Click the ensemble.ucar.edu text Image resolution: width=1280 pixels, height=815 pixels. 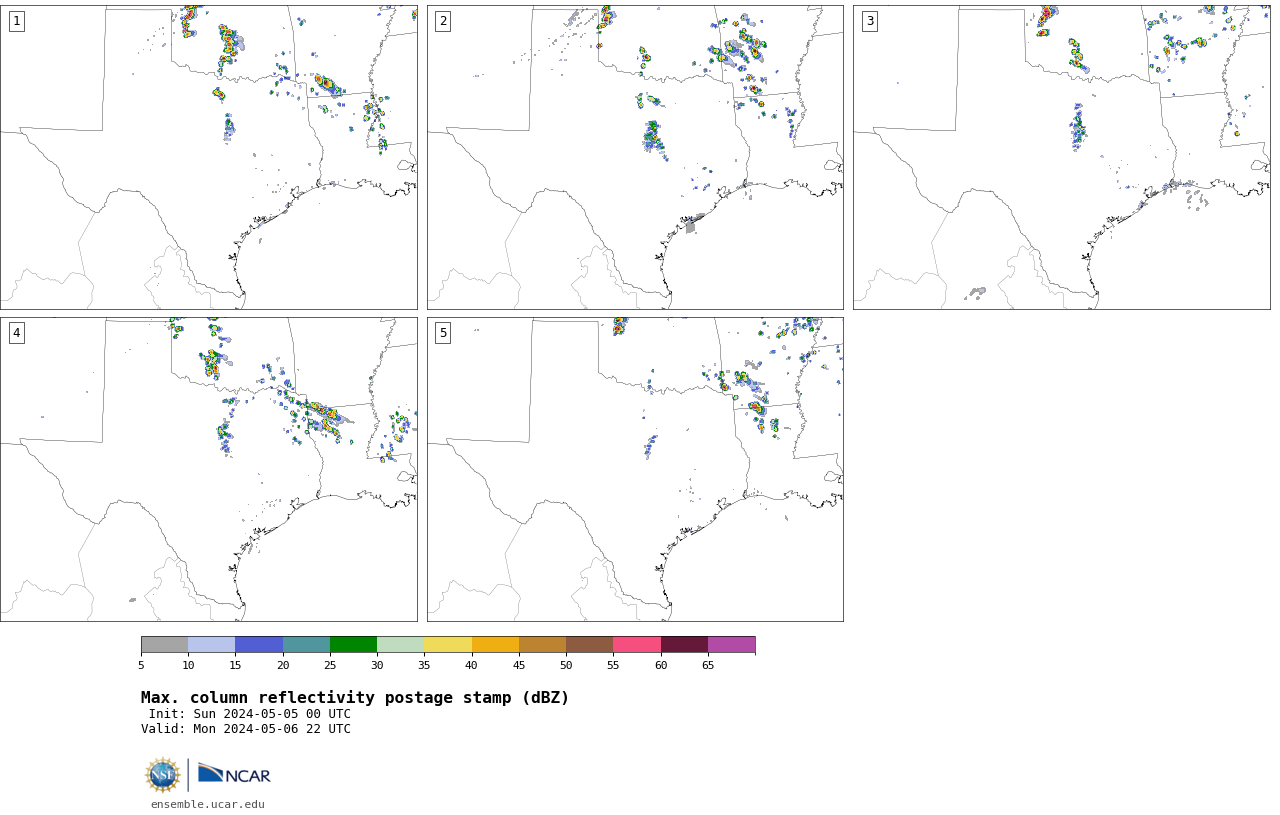tap(208, 804)
